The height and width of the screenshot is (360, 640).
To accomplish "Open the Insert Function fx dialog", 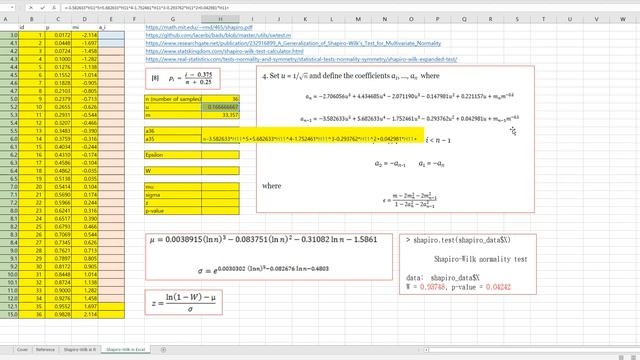I will (54, 8).
